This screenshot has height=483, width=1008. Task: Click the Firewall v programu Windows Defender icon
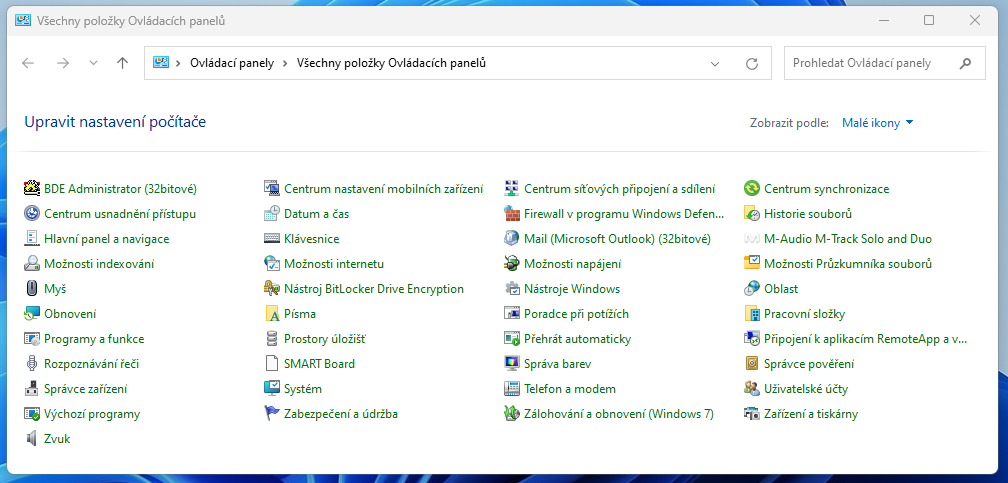coord(512,214)
